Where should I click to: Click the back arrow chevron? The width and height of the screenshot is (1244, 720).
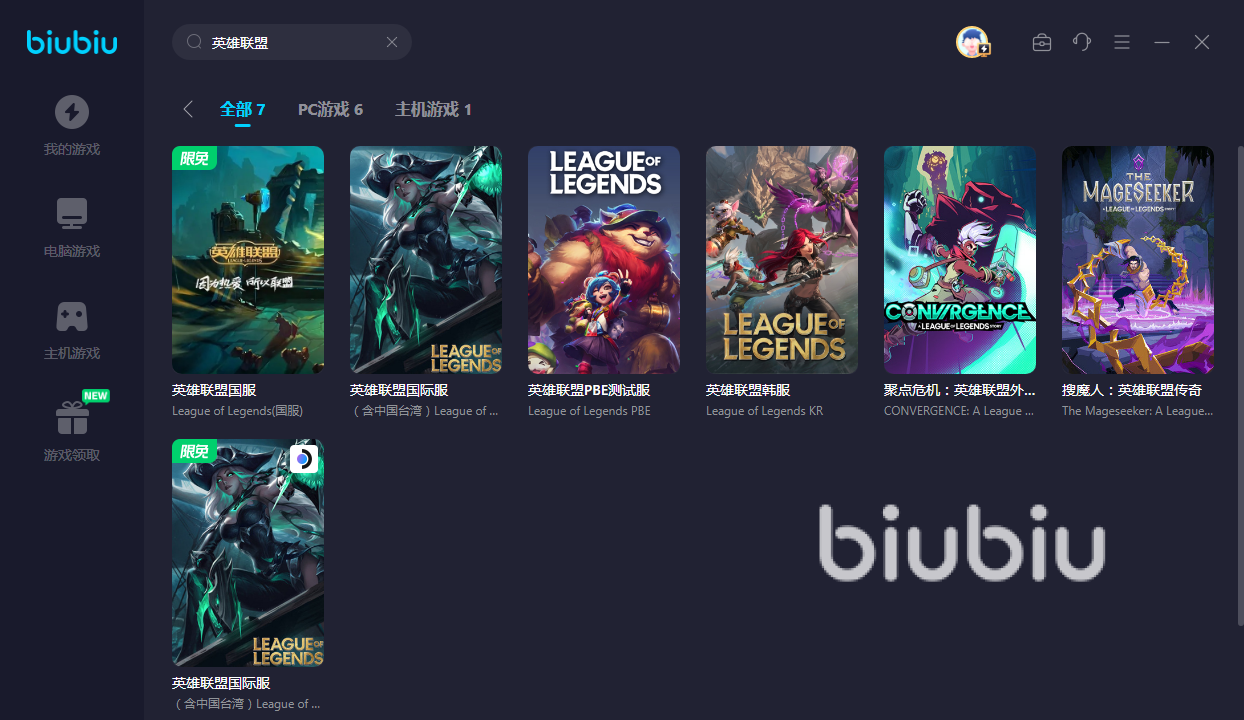187,109
